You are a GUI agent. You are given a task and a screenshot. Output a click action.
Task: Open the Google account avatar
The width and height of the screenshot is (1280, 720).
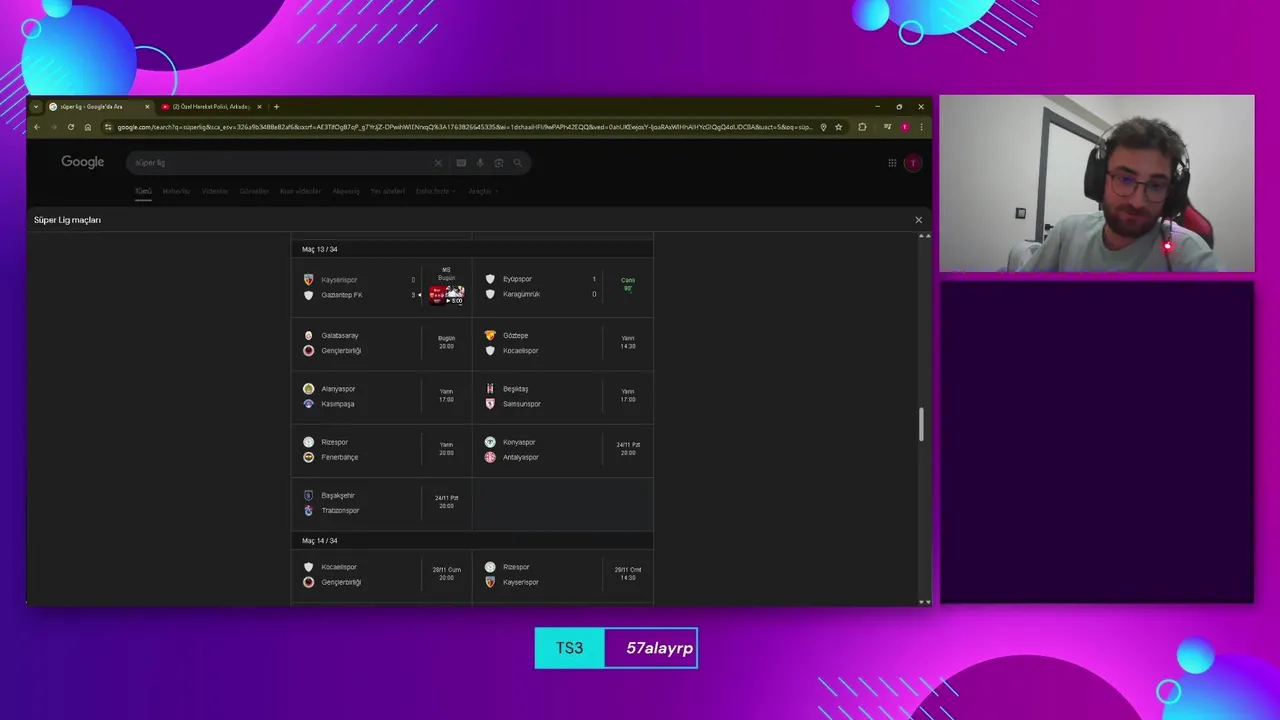pos(912,163)
